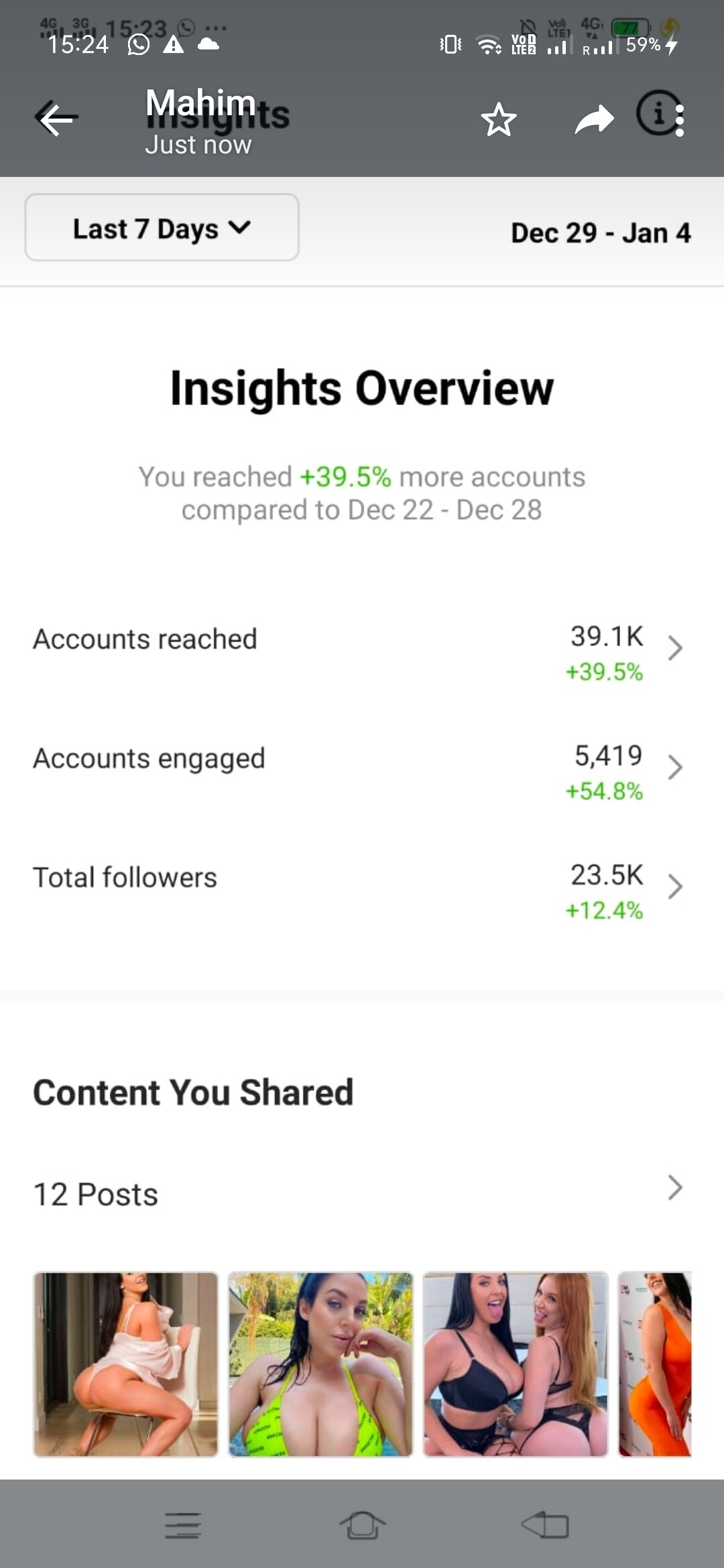This screenshot has height=1568, width=724.
Task: Open fourth post thumbnail with orange dress
Action: (654, 1364)
